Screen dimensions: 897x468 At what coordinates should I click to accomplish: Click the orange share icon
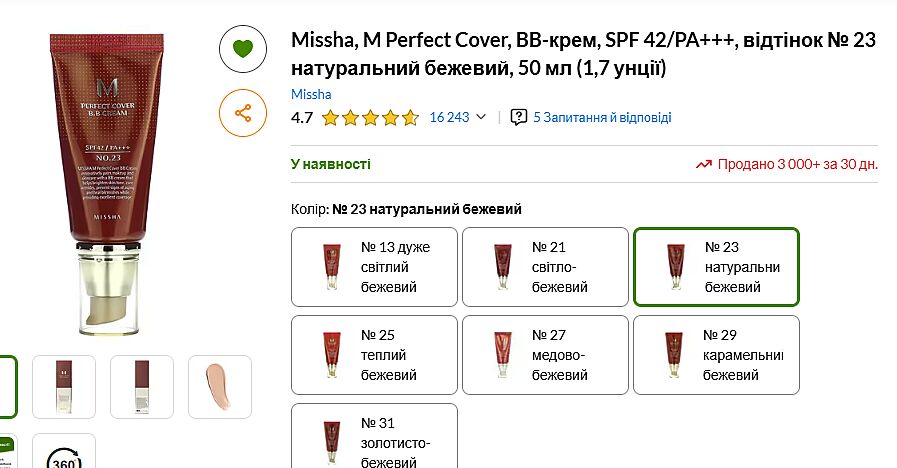[243, 113]
